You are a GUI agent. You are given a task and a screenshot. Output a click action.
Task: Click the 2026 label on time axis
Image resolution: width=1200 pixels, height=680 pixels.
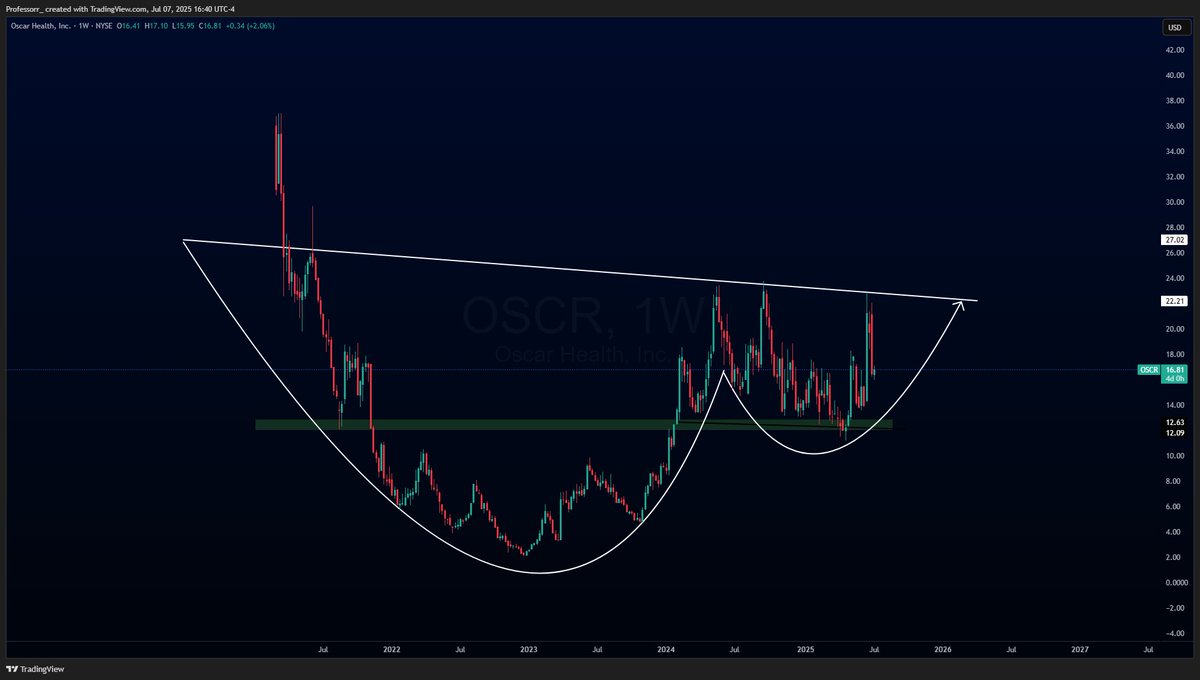pos(942,649)
